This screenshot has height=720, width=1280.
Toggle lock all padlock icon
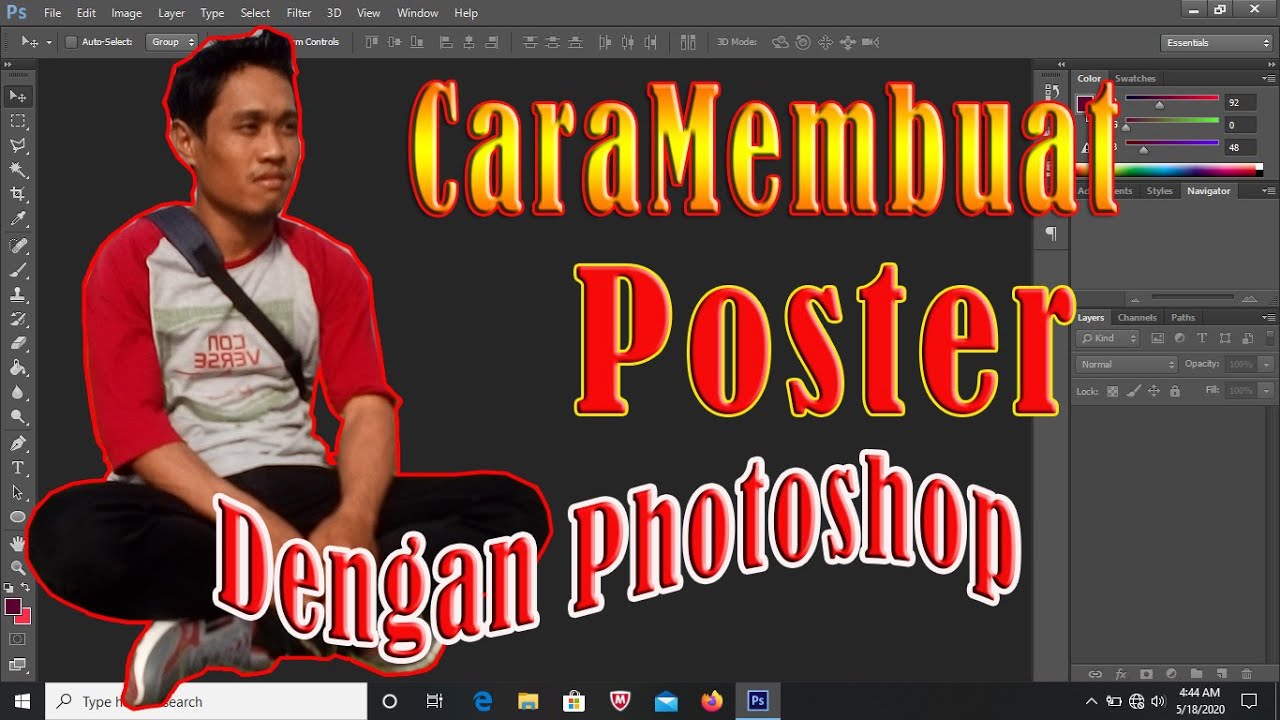[x=1175, y=391]
